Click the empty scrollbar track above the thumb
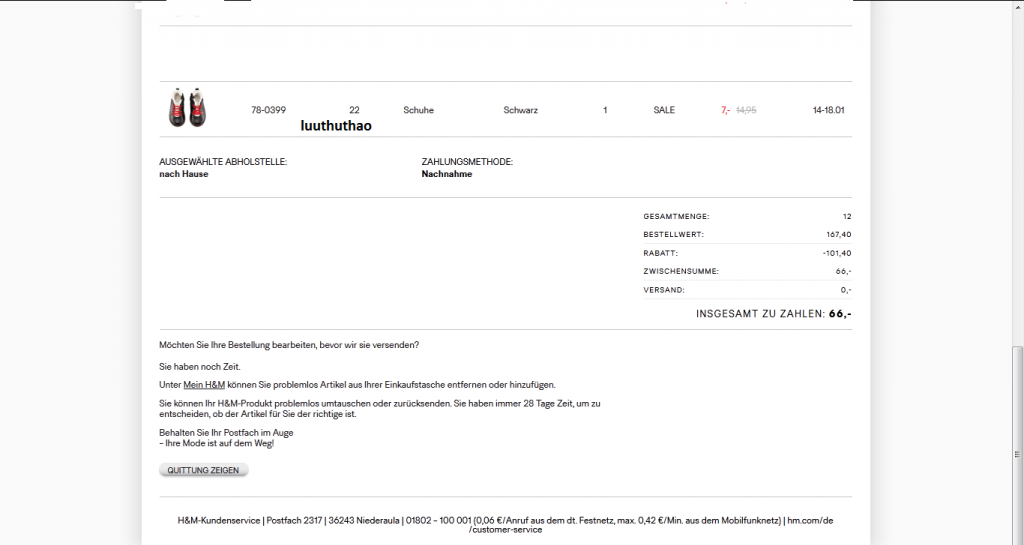1024x545 pixels. [1017, 180]
